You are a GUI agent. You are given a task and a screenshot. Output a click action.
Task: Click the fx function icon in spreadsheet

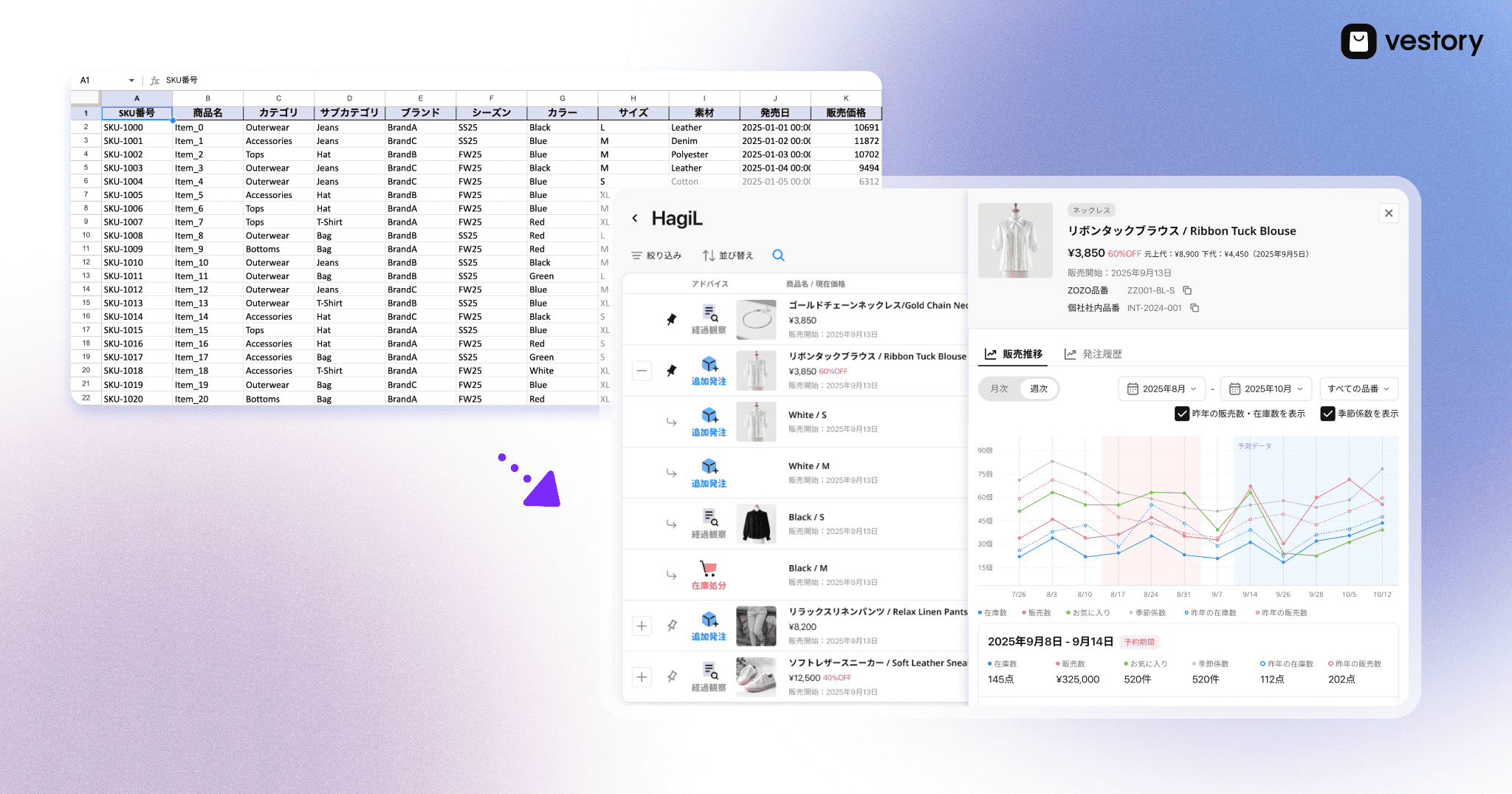point(155,81)
